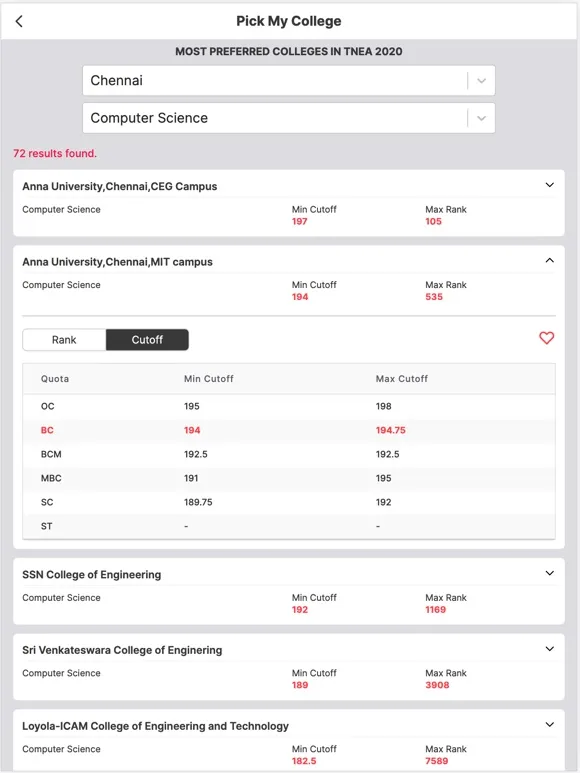Click the 194.75 max cutoff value

tap(390, 430)
